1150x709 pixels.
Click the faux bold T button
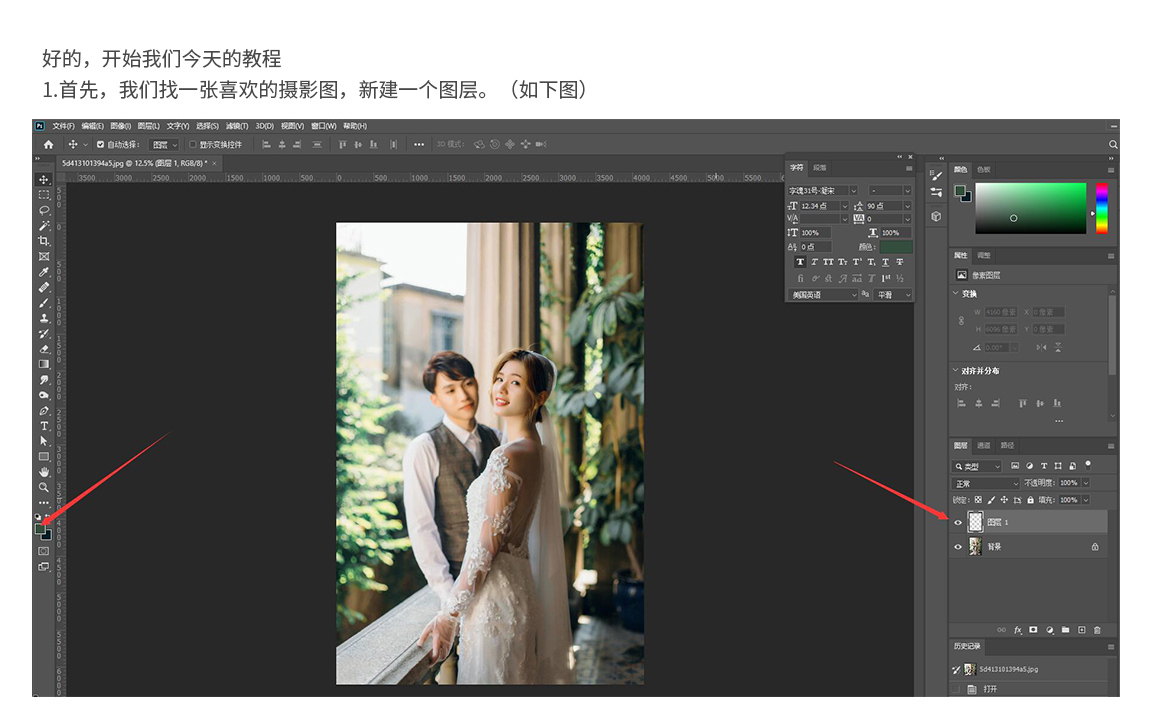click(x=799, y=262)
